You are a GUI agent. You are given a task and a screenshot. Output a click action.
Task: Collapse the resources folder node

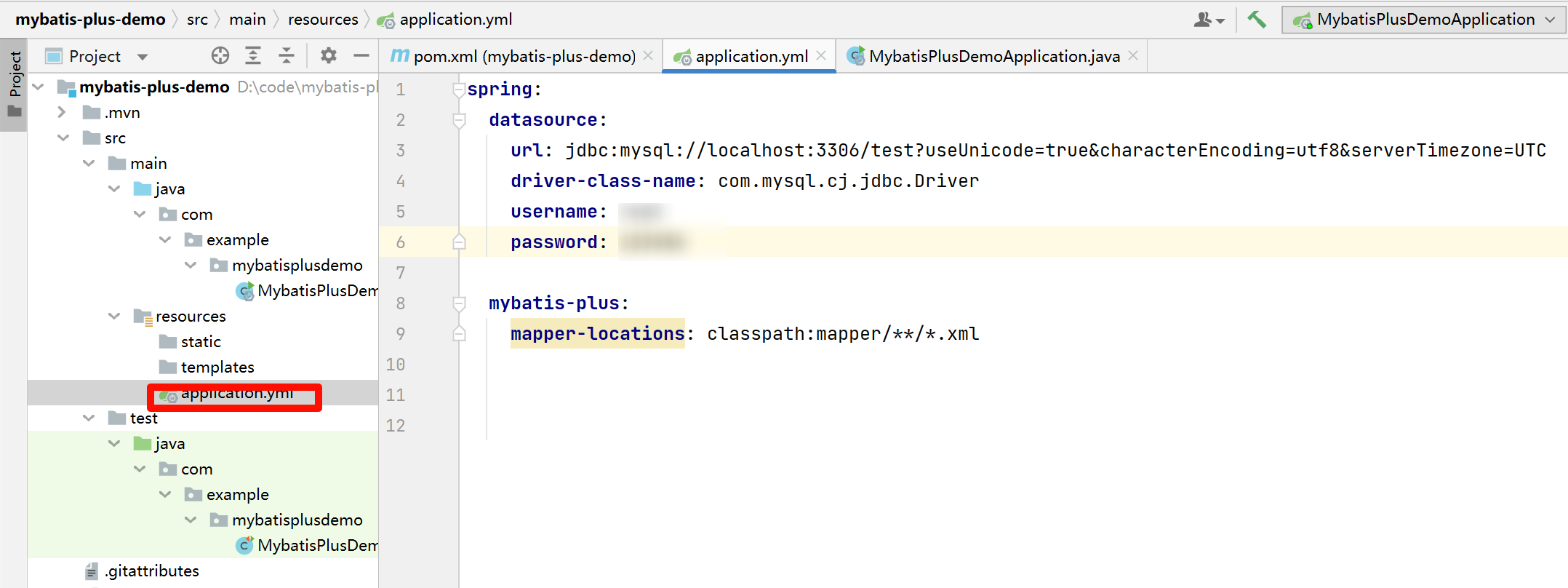click(x=114, y=316)
